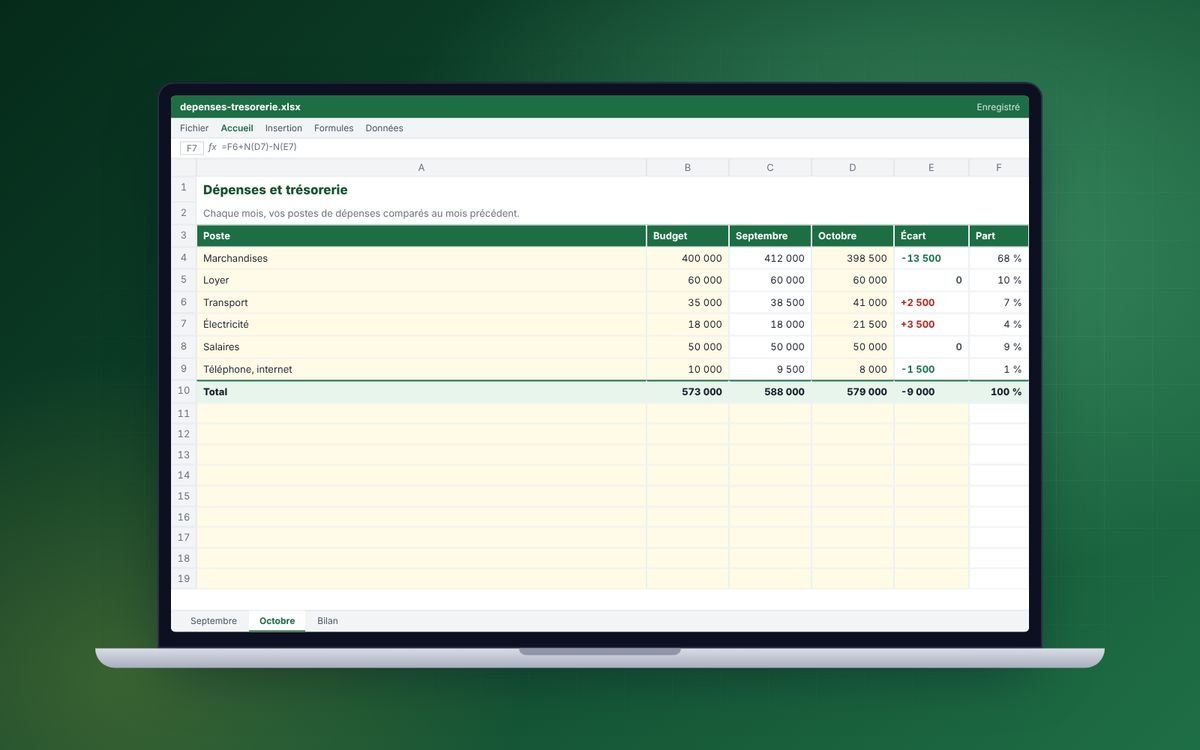Select column C header
Viewport: 1200px width, 750px height.
[770, 168]
